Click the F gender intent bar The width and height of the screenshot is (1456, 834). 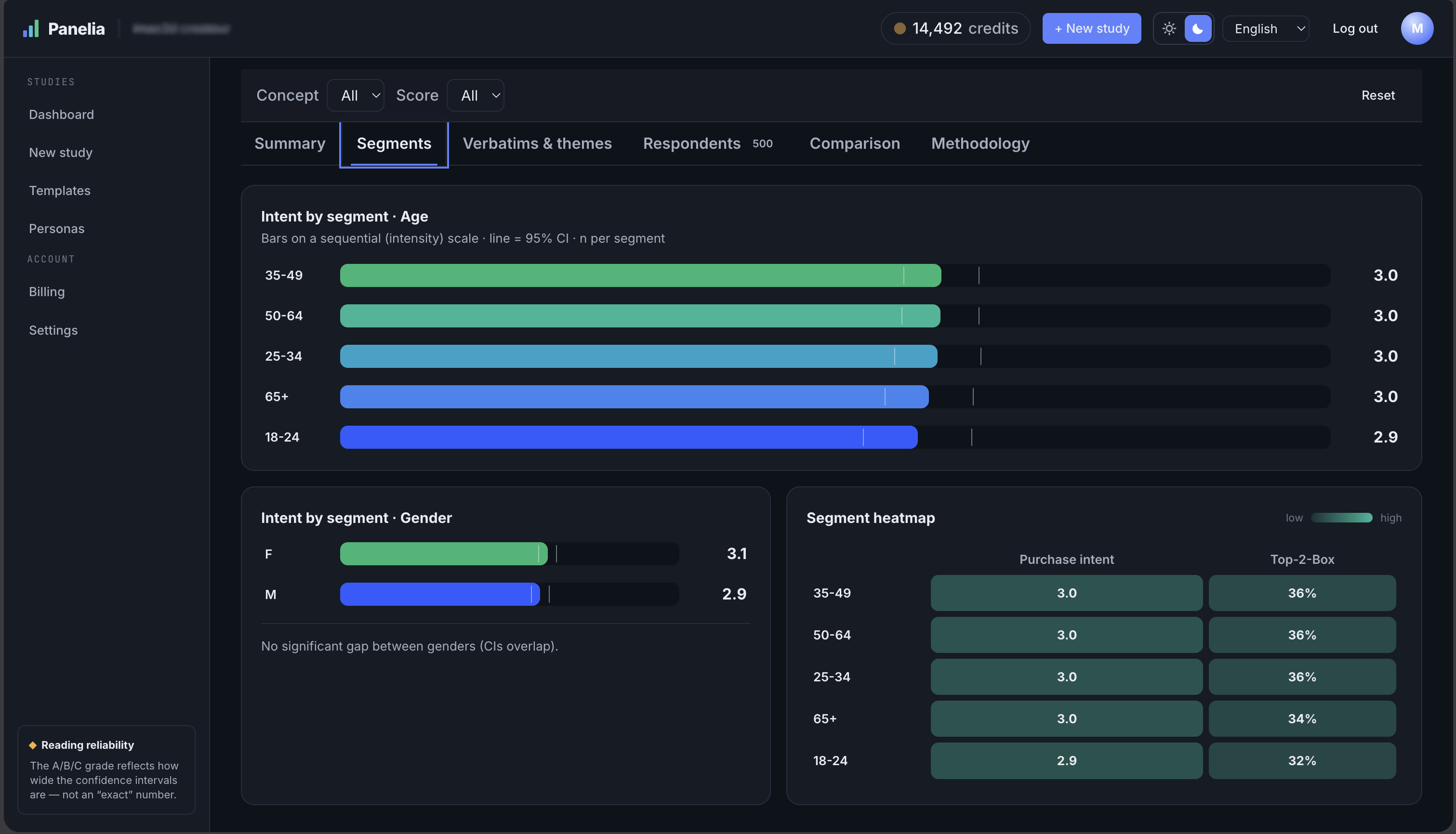coord(444,554)
